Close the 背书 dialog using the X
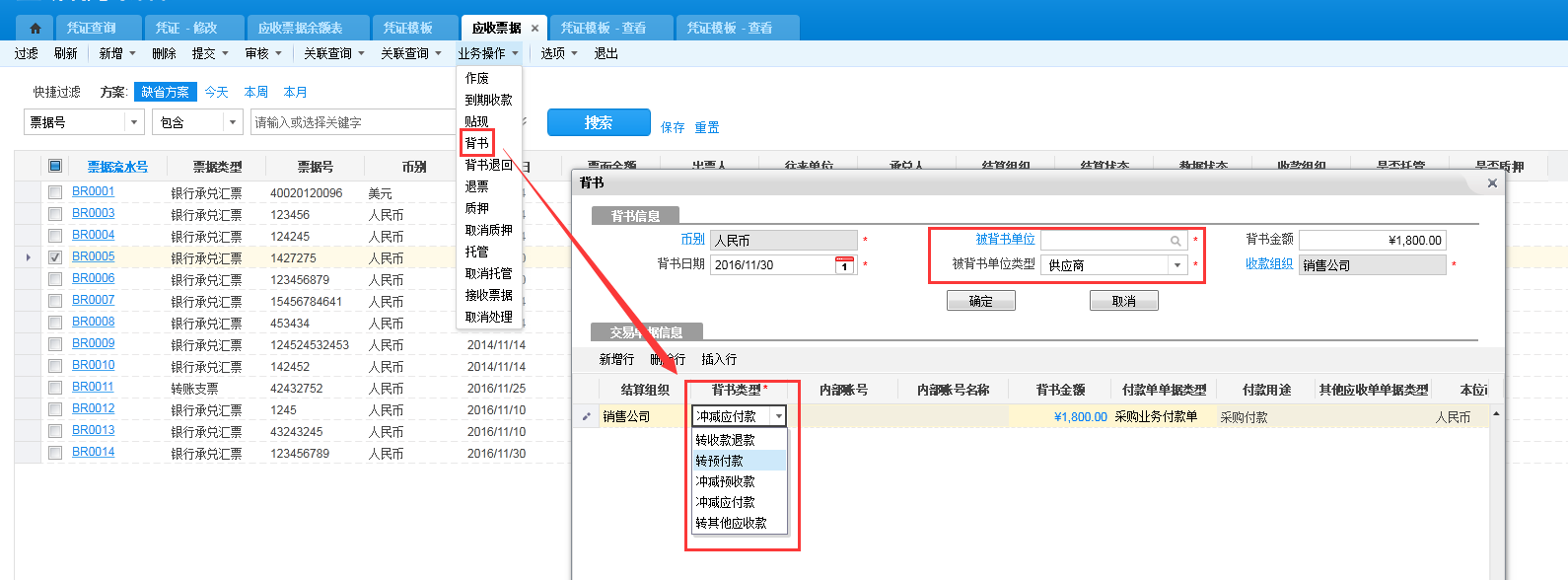The height and width of the screenshot is (580, 1568). [1492, 183]
